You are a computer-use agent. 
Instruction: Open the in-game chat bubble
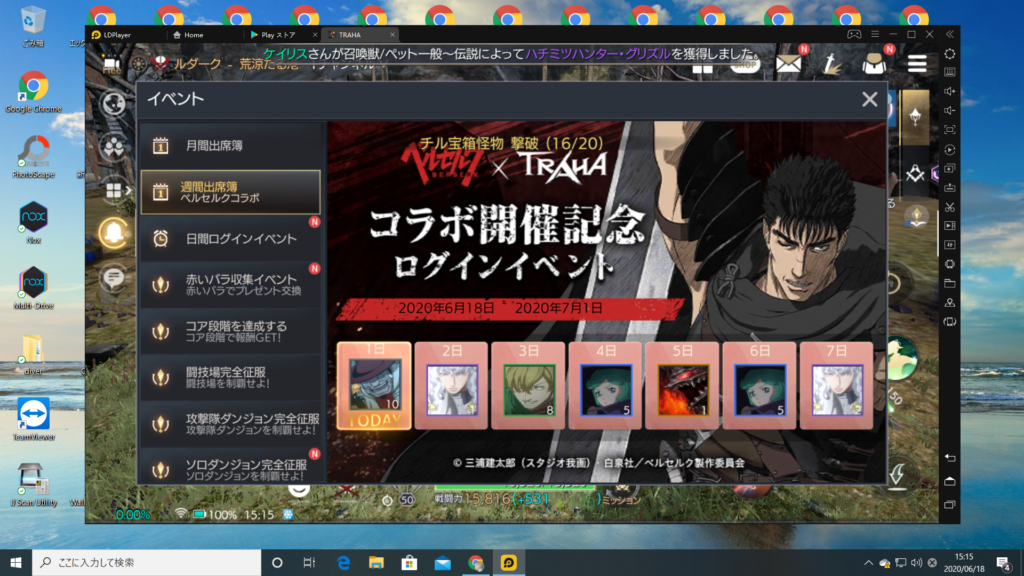click(x=114, y=278)
